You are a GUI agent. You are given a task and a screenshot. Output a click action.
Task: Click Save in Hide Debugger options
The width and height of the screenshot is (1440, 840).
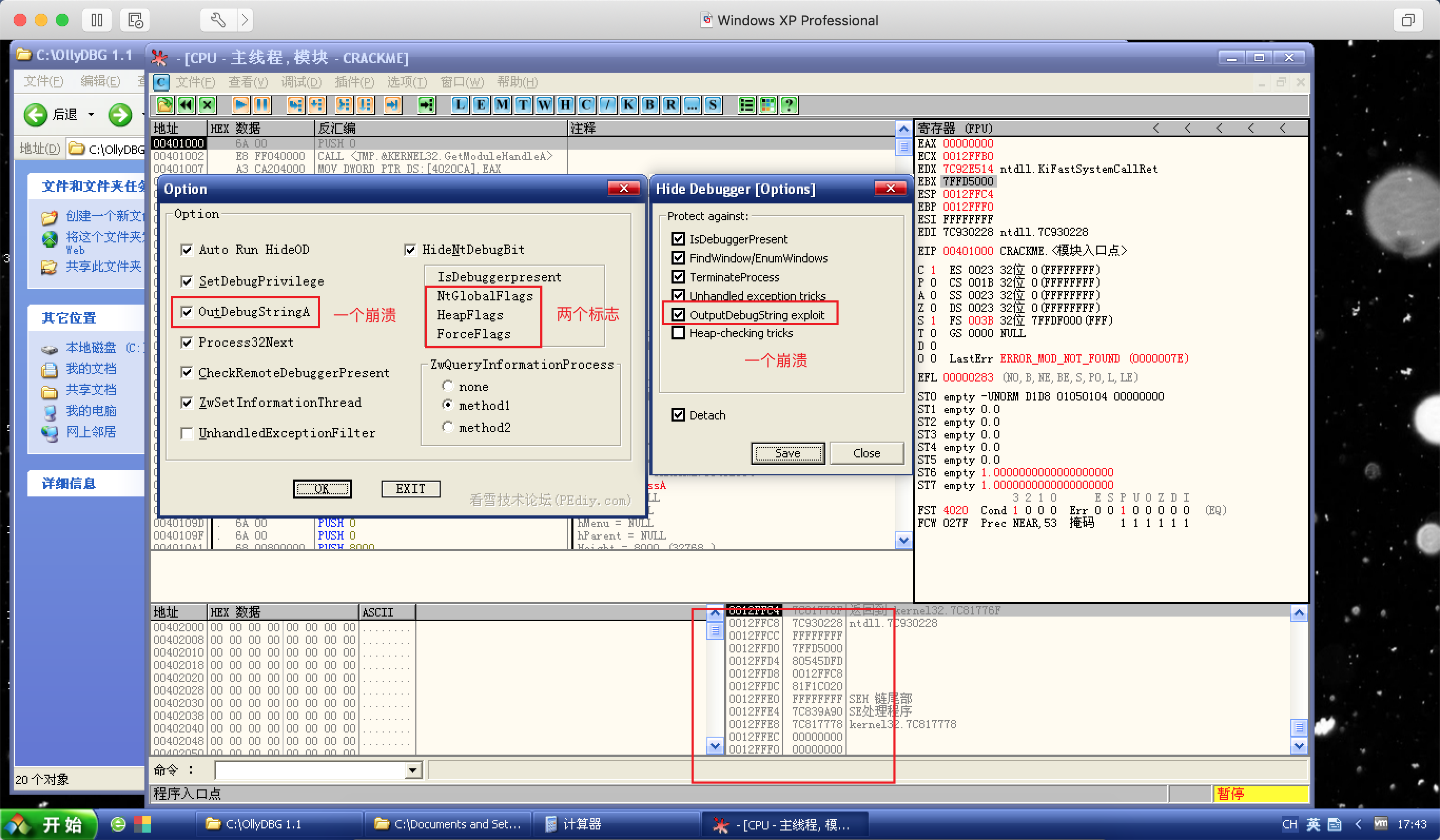787,453
